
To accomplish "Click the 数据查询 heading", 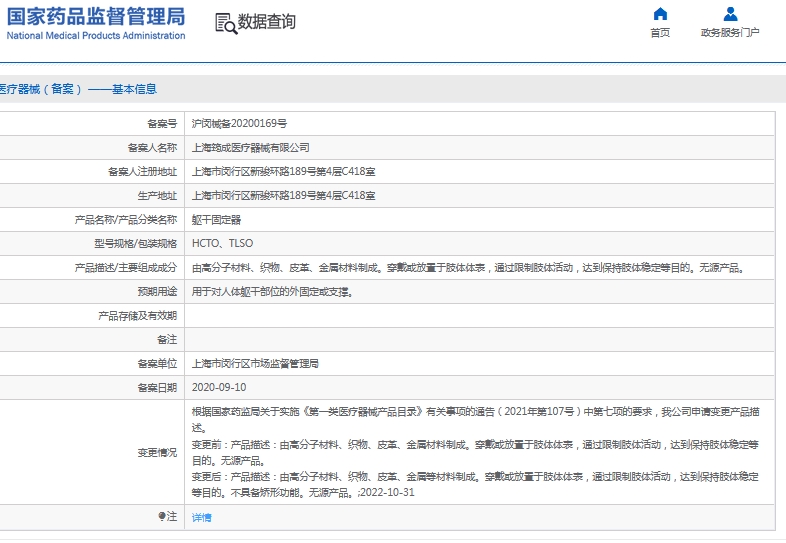I will point(266,22).
